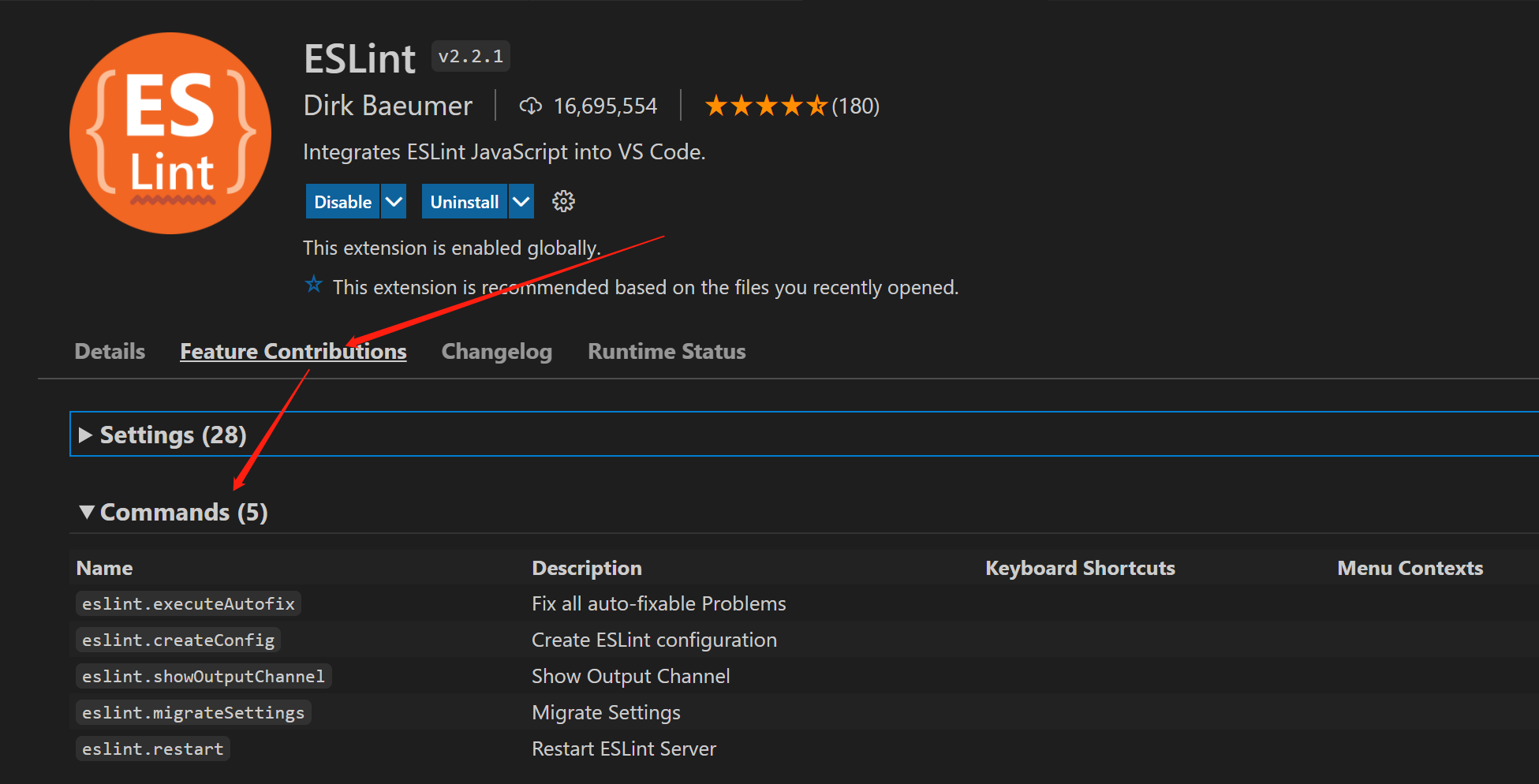Open the Disable dropdown arrow
Image resolution: width=1539 pixels, height=784 pixels.
point(394,202)
